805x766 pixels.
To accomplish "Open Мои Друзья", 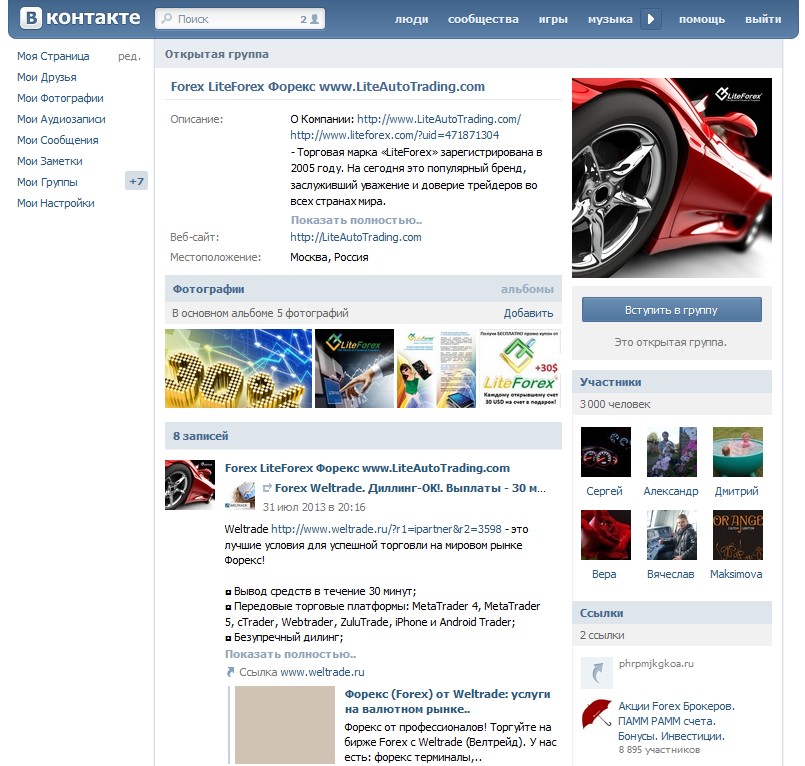I will tap(47, 77).
